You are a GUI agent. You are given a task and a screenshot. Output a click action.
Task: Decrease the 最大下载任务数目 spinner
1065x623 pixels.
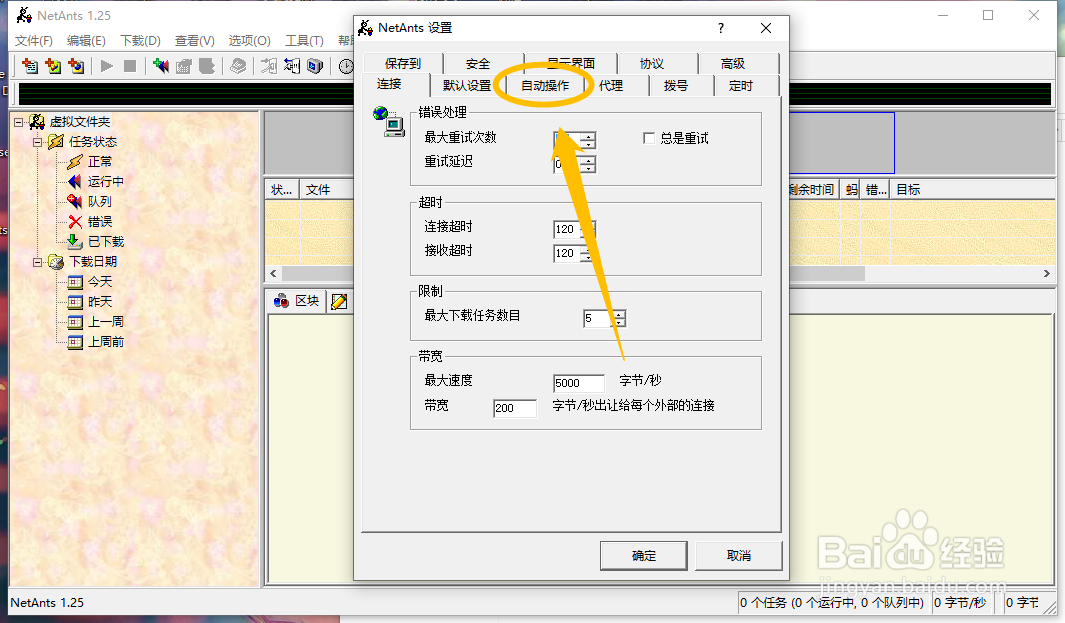pos(619,322)
